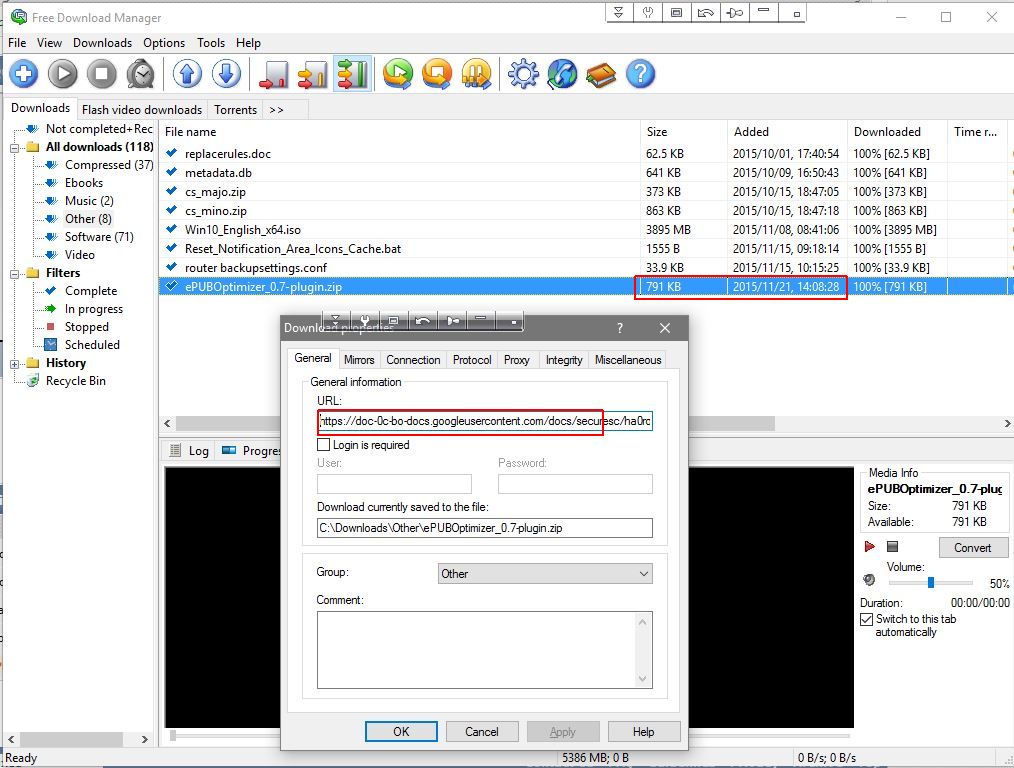The height and width of the screenshot is (768, 1014).
Task: Click the saved file path field
Action: (x=485, y=528)
